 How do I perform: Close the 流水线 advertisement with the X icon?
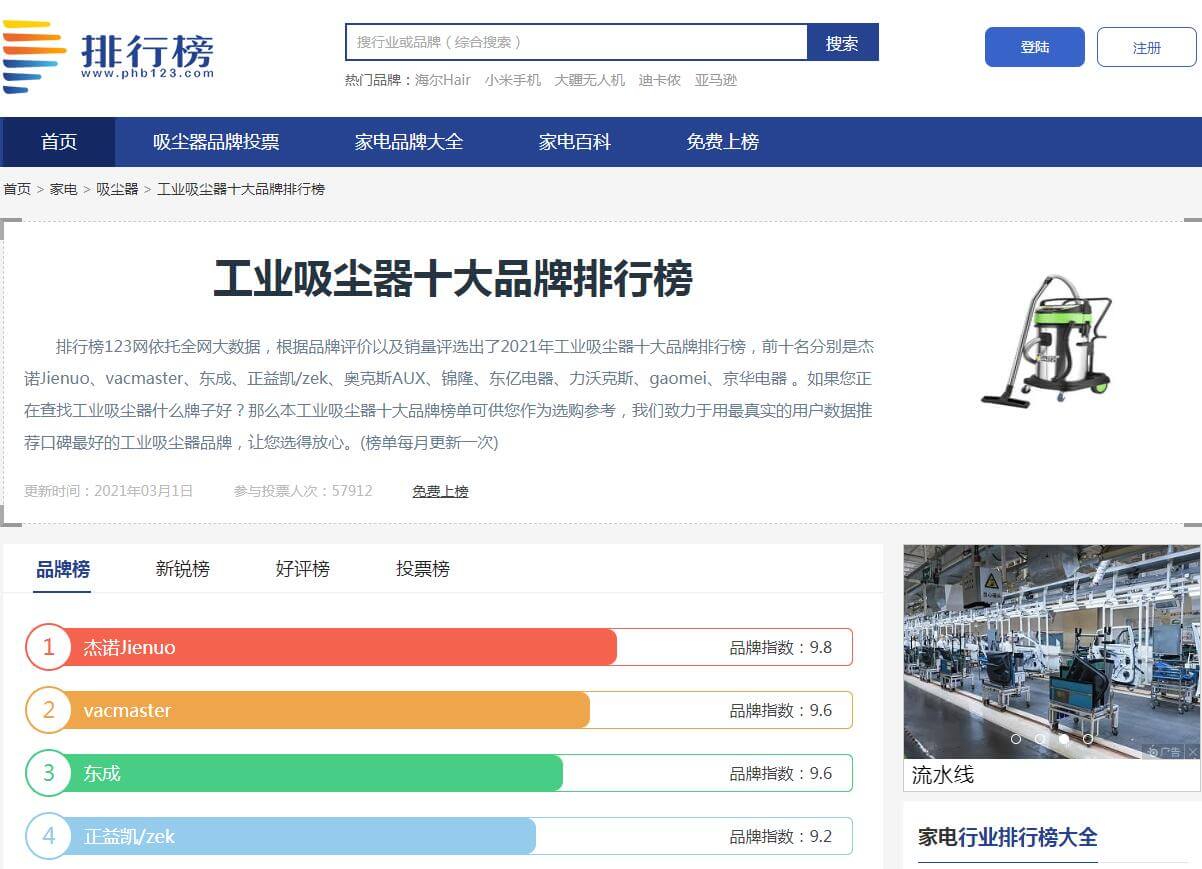[x=1192, y=751]
